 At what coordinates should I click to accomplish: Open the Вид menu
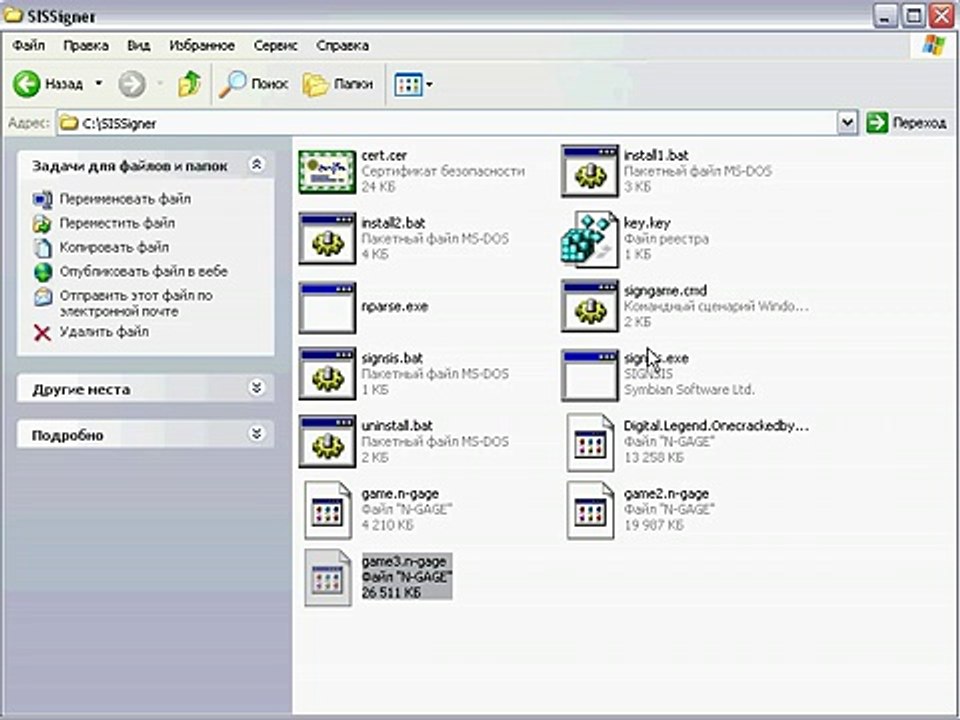coord(139,46)
